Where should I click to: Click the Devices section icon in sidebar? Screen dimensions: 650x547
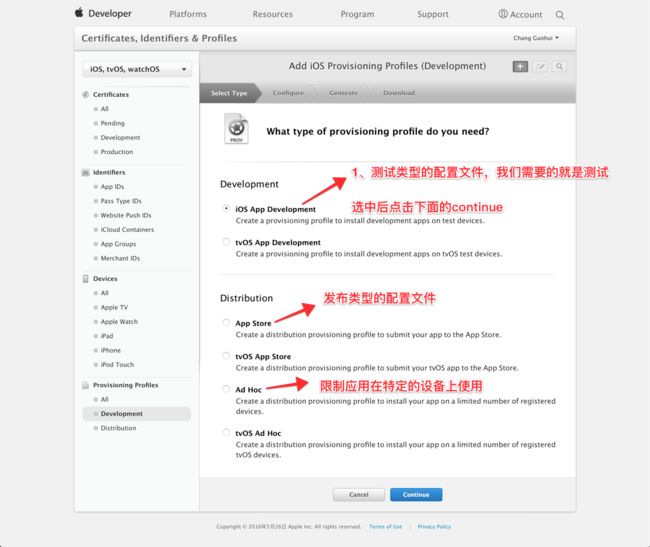click(85, 279)
